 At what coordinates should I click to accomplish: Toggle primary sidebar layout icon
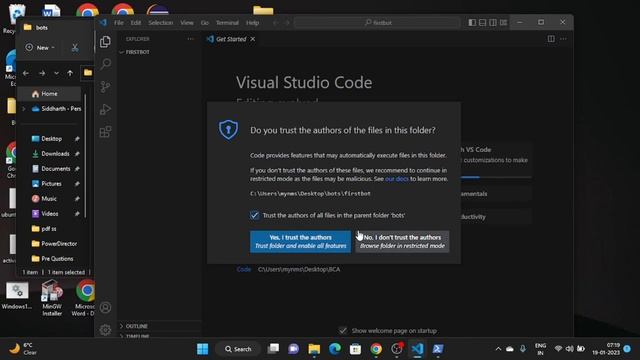[472, 22]
